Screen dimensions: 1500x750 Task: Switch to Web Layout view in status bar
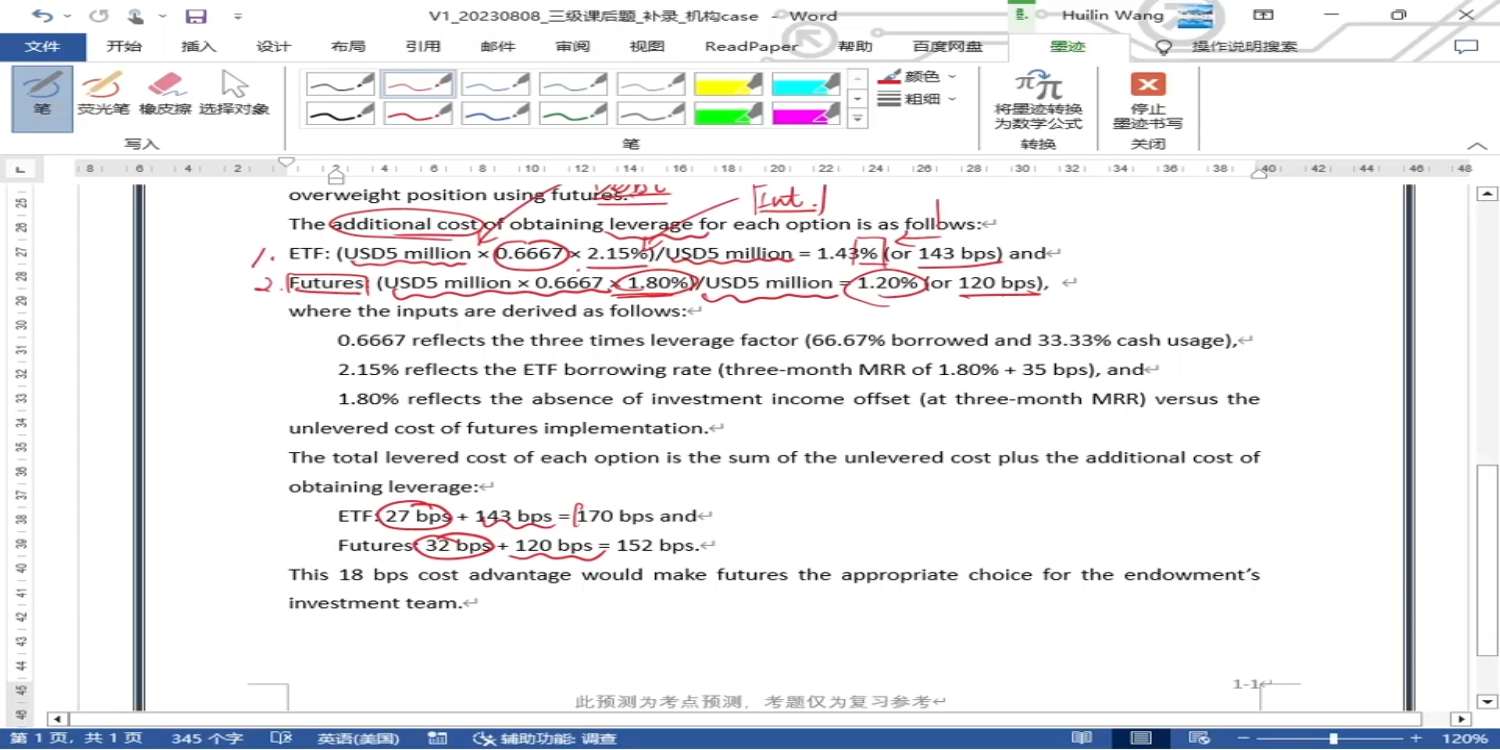tap(1199, 738)
